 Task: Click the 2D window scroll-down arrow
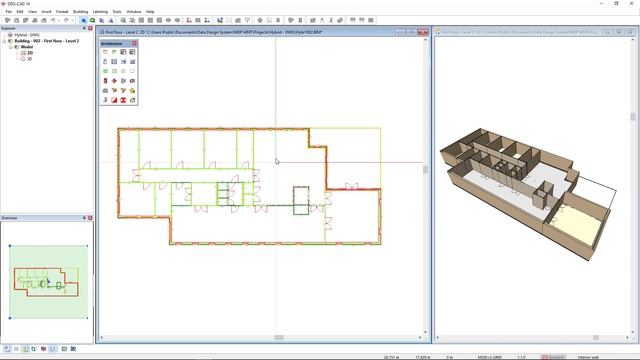click(x=425, y=332)
